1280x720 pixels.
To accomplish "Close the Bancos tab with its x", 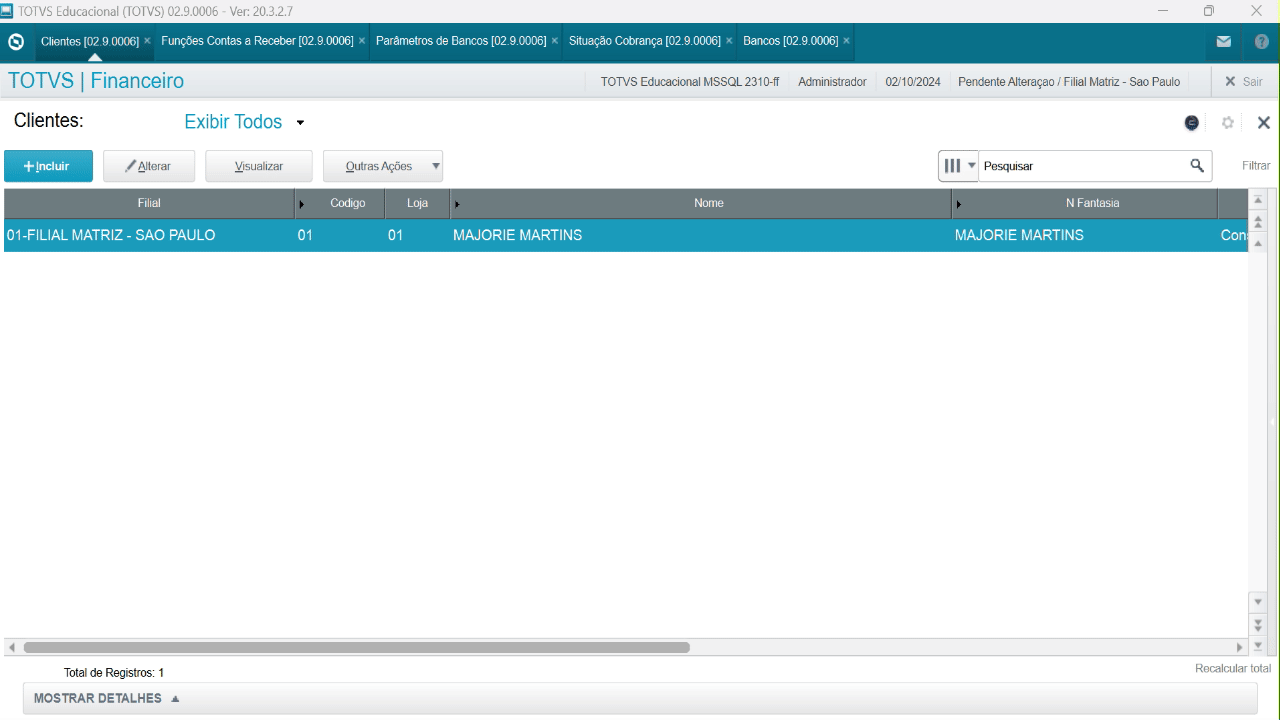I will (846, 41).
